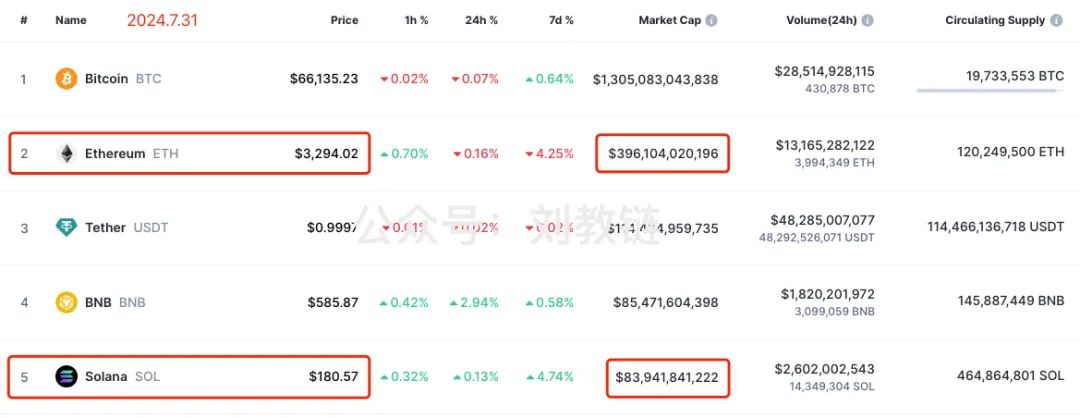Click the Solana logo icon
The height and width of the screenshot is (418, 1080).
tap(66, 377)
